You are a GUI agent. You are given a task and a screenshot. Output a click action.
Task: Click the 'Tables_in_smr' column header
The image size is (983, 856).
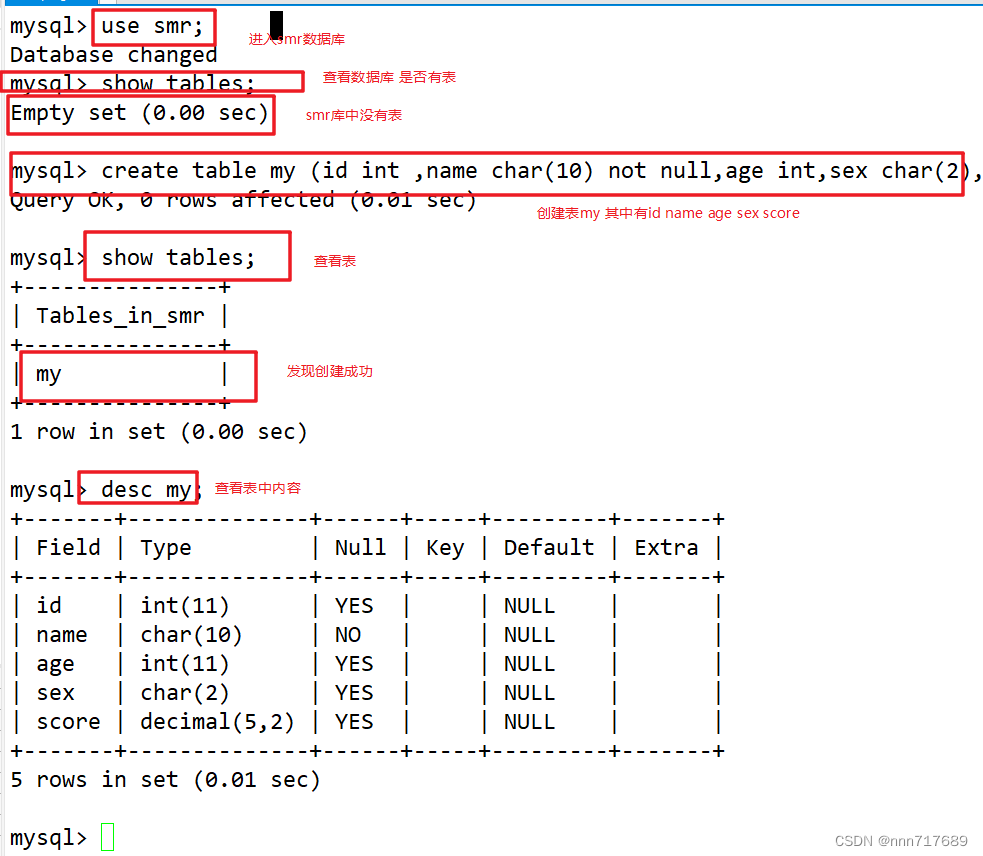[x=120, y=316]
